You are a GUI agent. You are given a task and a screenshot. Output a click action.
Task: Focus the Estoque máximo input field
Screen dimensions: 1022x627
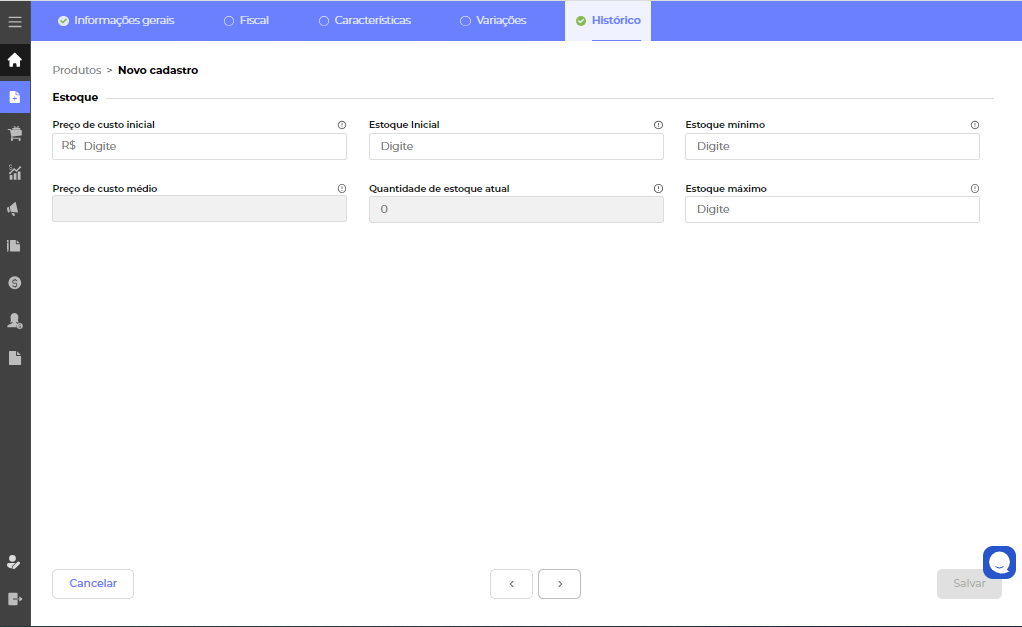tap(831, 209)
